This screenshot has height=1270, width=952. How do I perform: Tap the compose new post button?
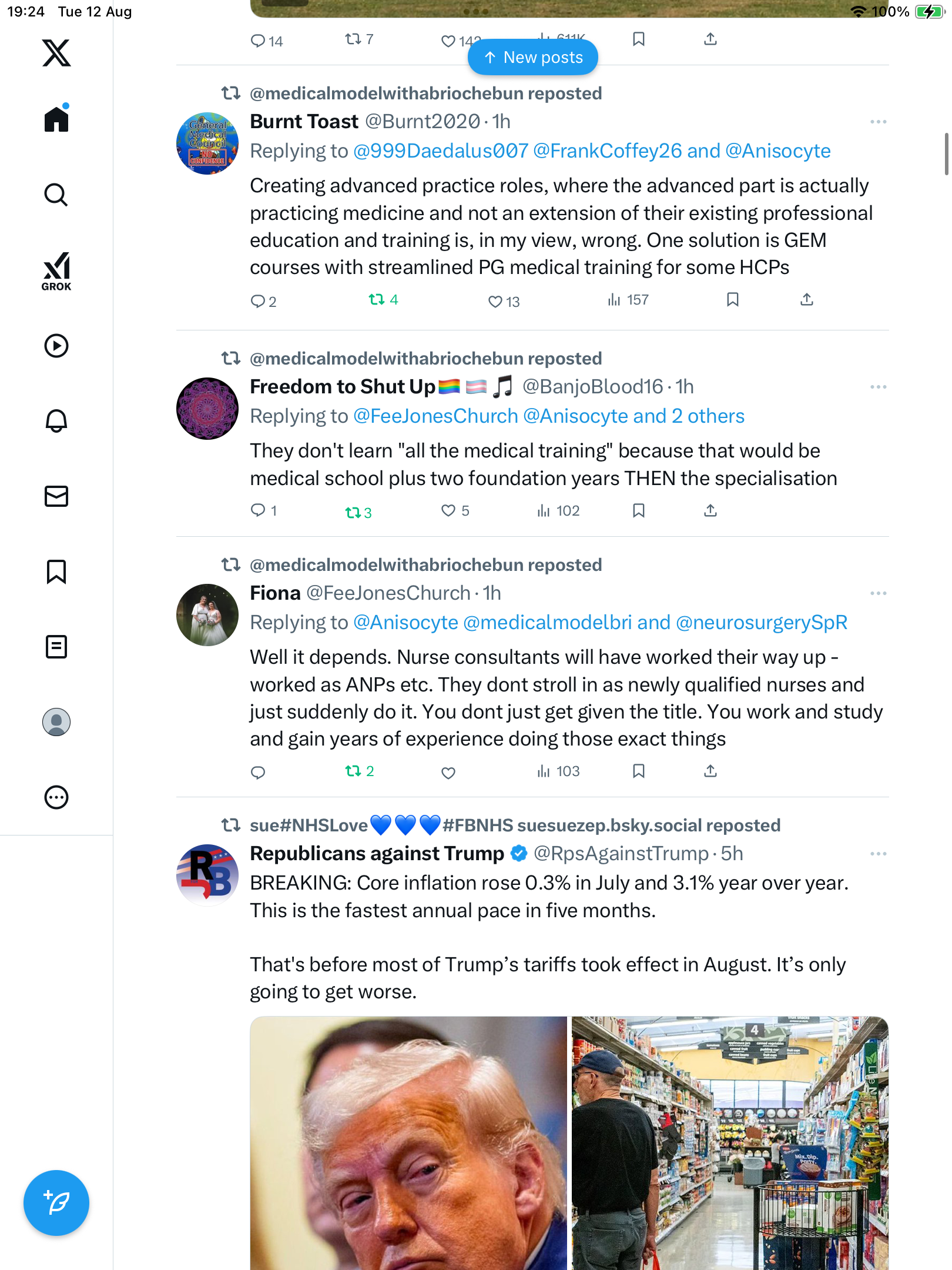coord(56,1202)
